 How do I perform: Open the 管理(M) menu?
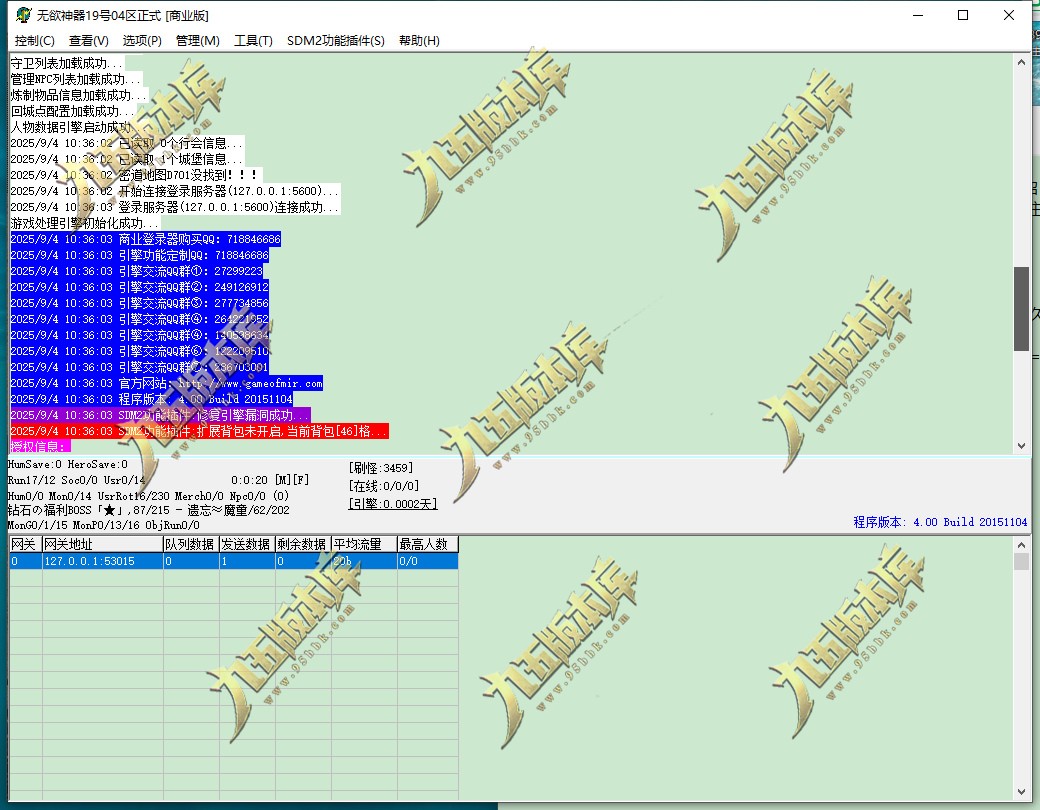click(198, 40)
